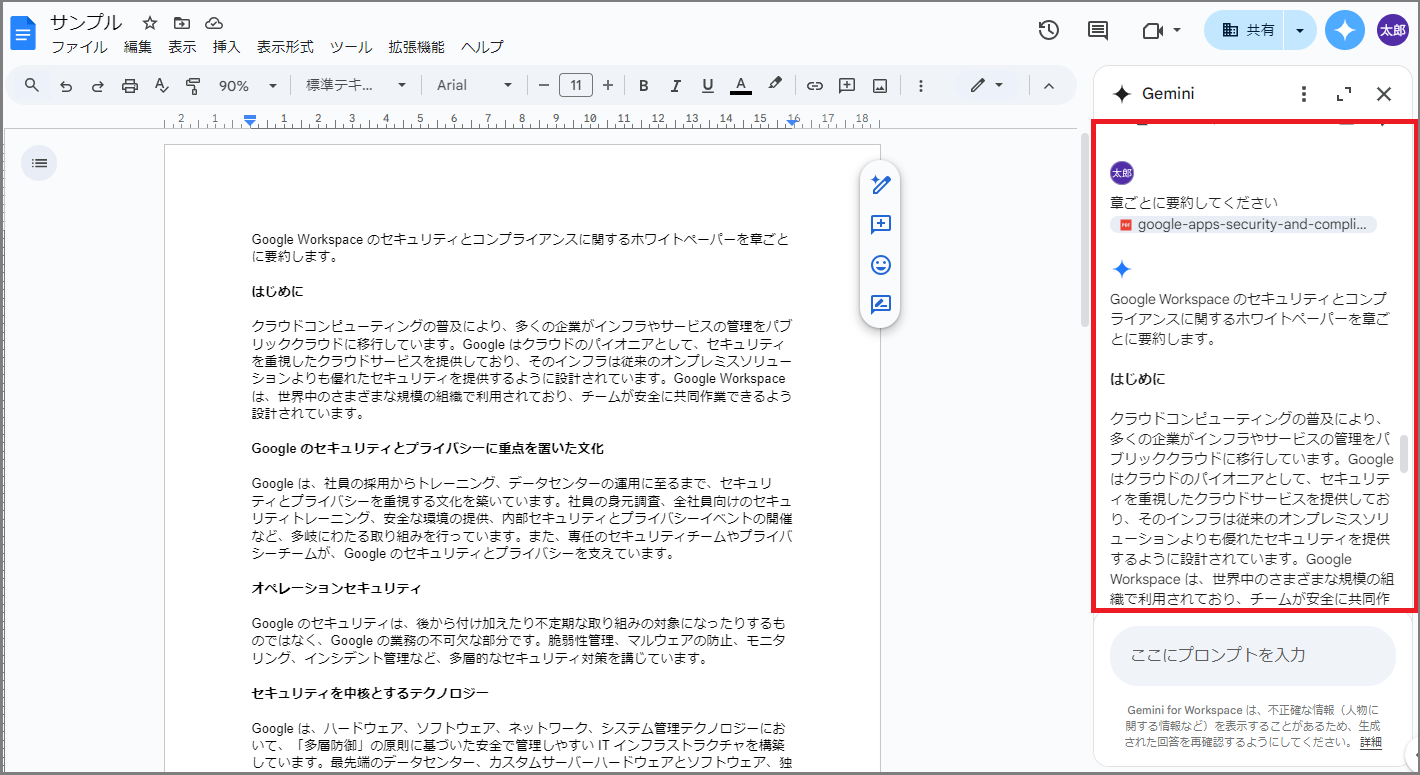Click the floating add comment icon
Image resolution: width=1420 pixels, height=775 pixels.
pyautogui.click(x=880, y=224)
